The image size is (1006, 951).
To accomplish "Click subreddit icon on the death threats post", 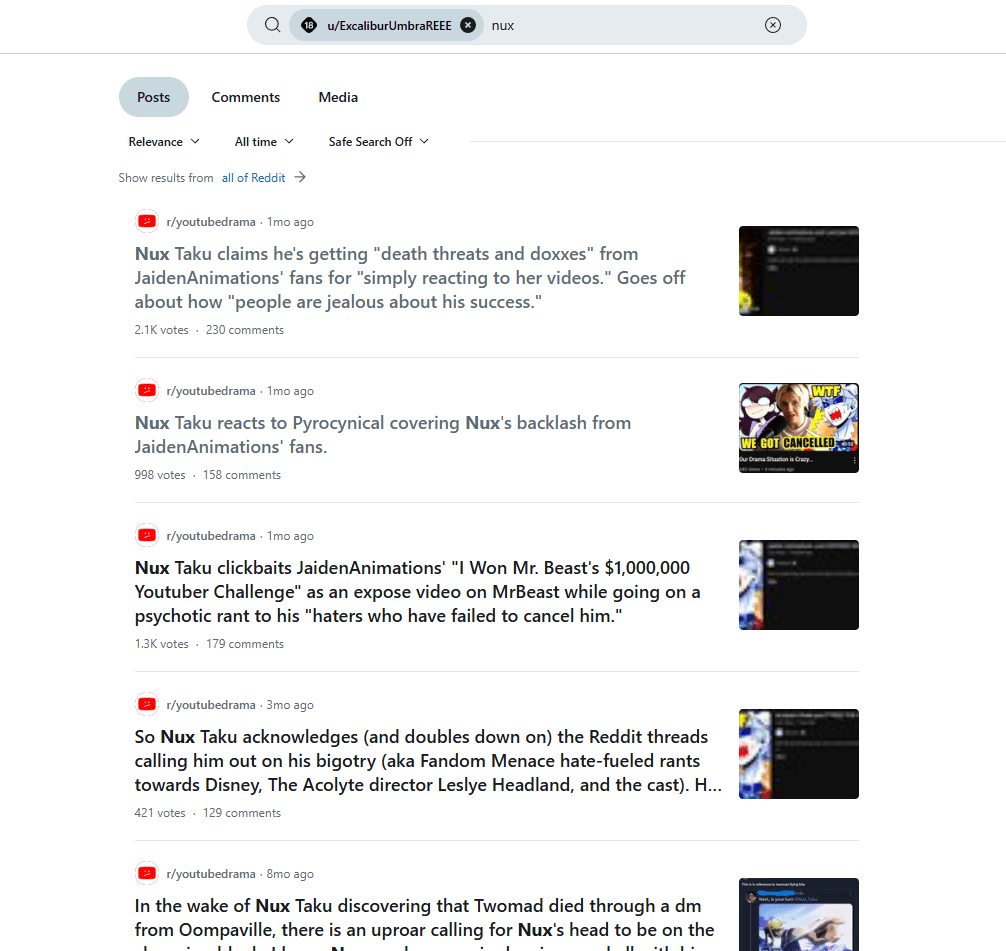I will tap(147, 221).
